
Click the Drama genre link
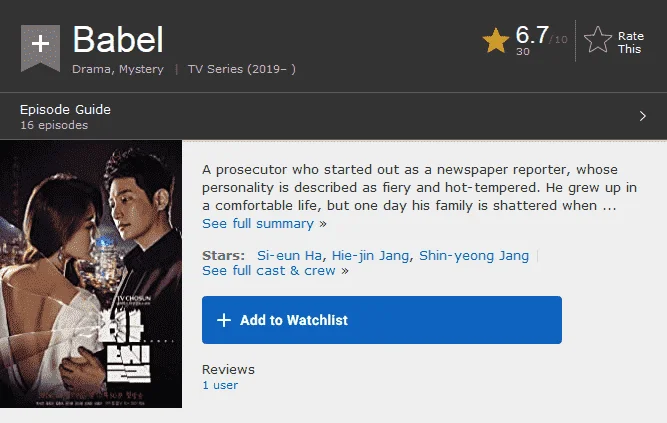91,69
